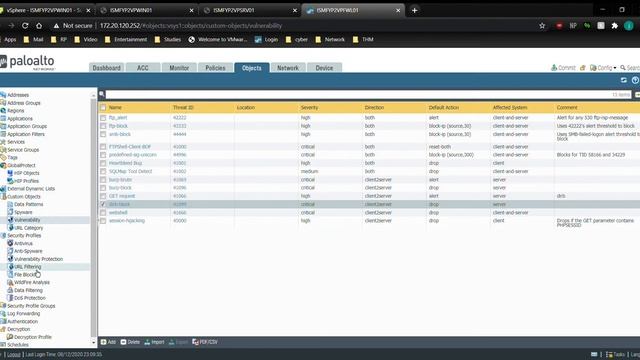640x360 pixels.
Task: Check the ftp-block row checkbox
Action: tap(103, 126)
